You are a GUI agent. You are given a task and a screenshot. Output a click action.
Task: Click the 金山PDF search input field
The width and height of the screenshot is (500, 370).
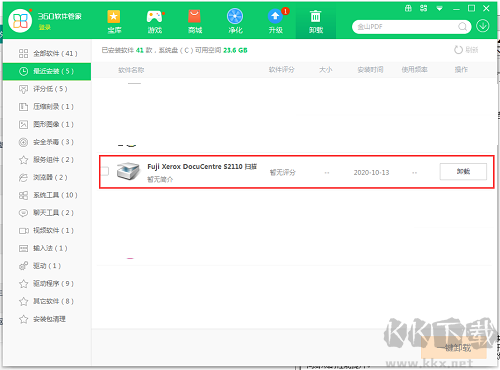[406, 27]
